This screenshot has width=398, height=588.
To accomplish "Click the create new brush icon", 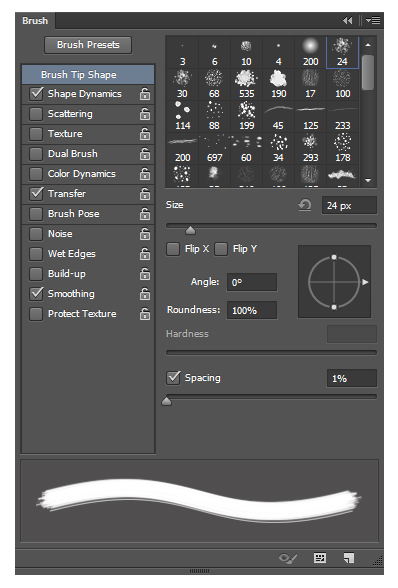I will (349, 558).
